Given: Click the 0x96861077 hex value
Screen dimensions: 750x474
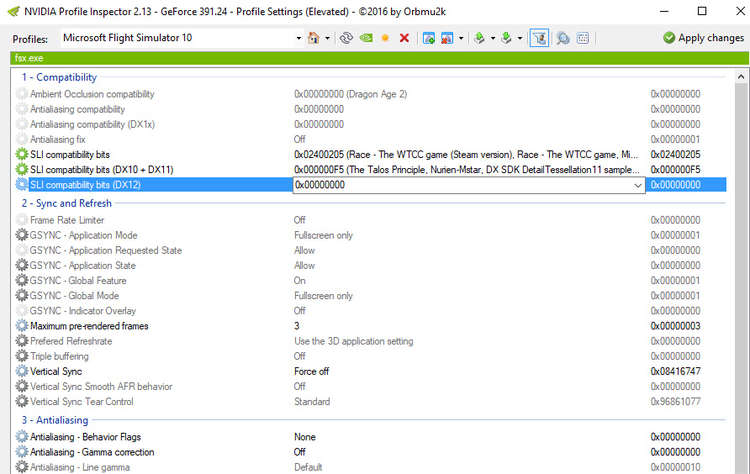Looking at the screenshot, I should [x=675, y=401].
